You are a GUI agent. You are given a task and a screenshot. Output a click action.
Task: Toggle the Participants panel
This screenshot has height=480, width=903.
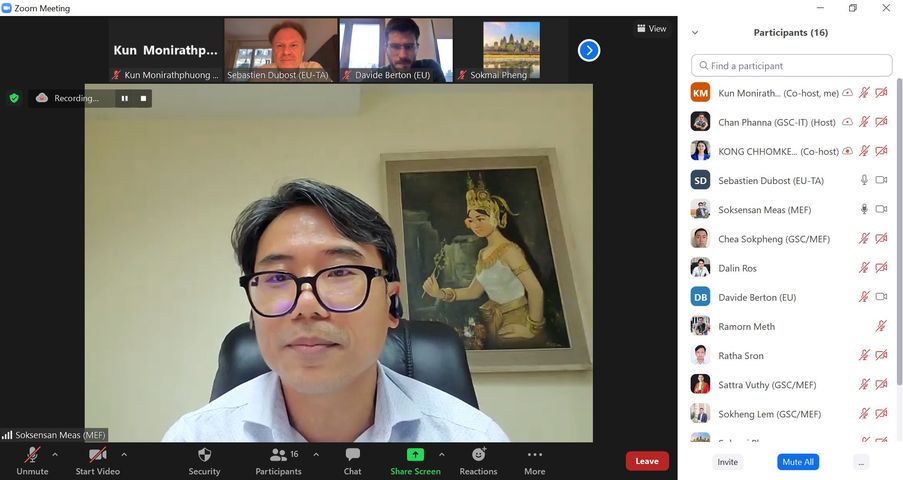coord(278,460)
